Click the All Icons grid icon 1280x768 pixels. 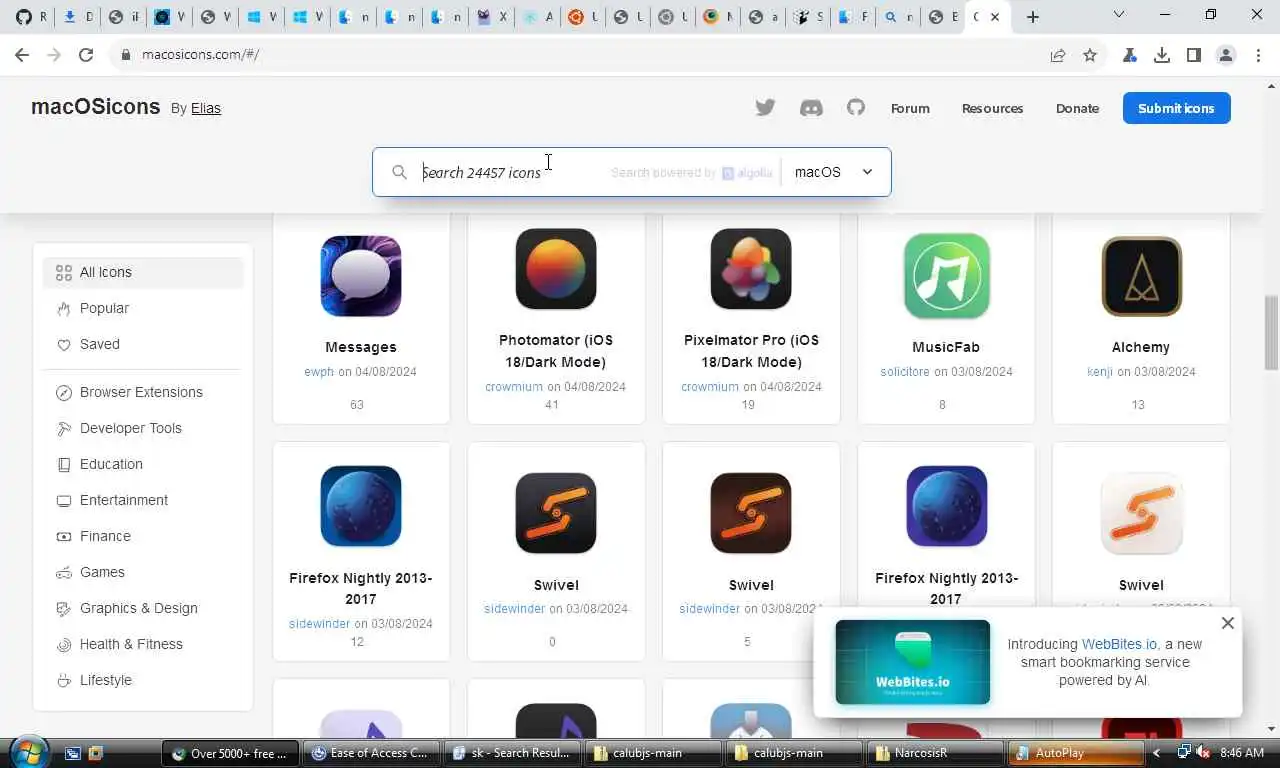[64, 272]
